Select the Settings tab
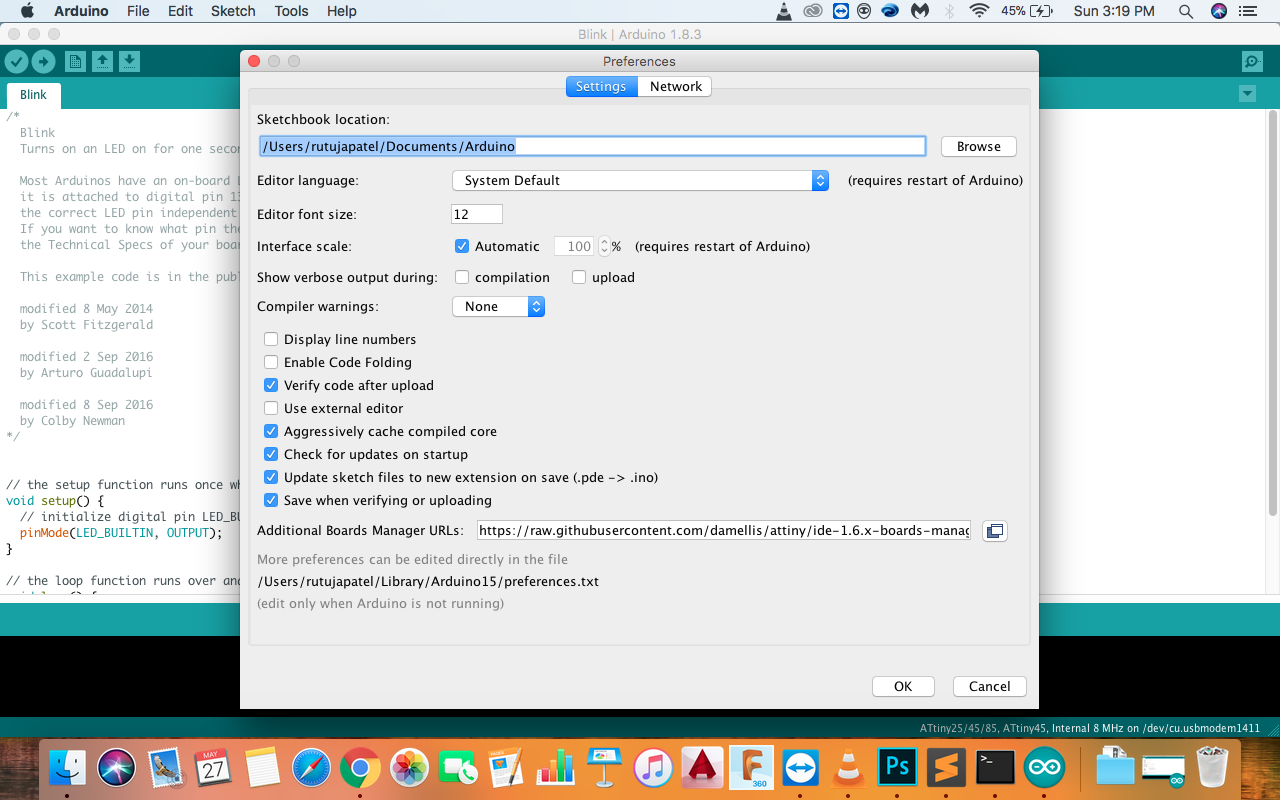The height and width of the screenshot is (800, 1280). pos(601,87)
